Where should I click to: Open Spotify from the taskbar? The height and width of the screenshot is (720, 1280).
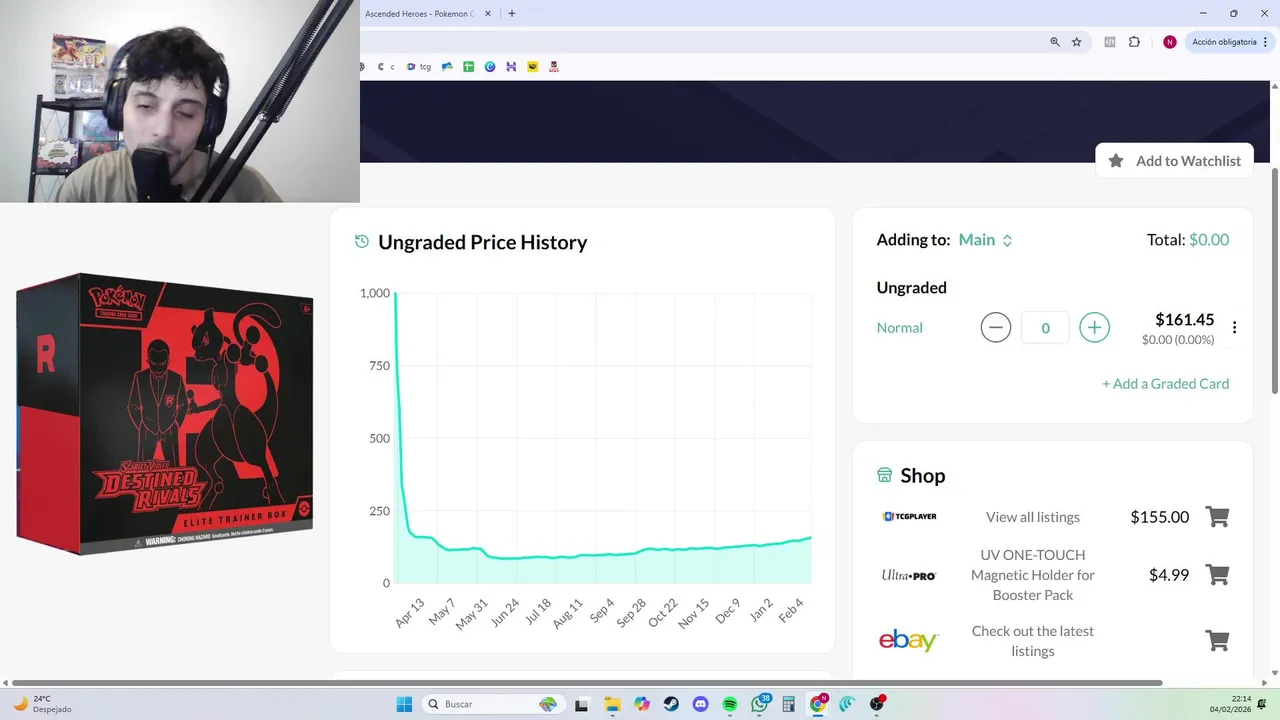tap(730, 704)
